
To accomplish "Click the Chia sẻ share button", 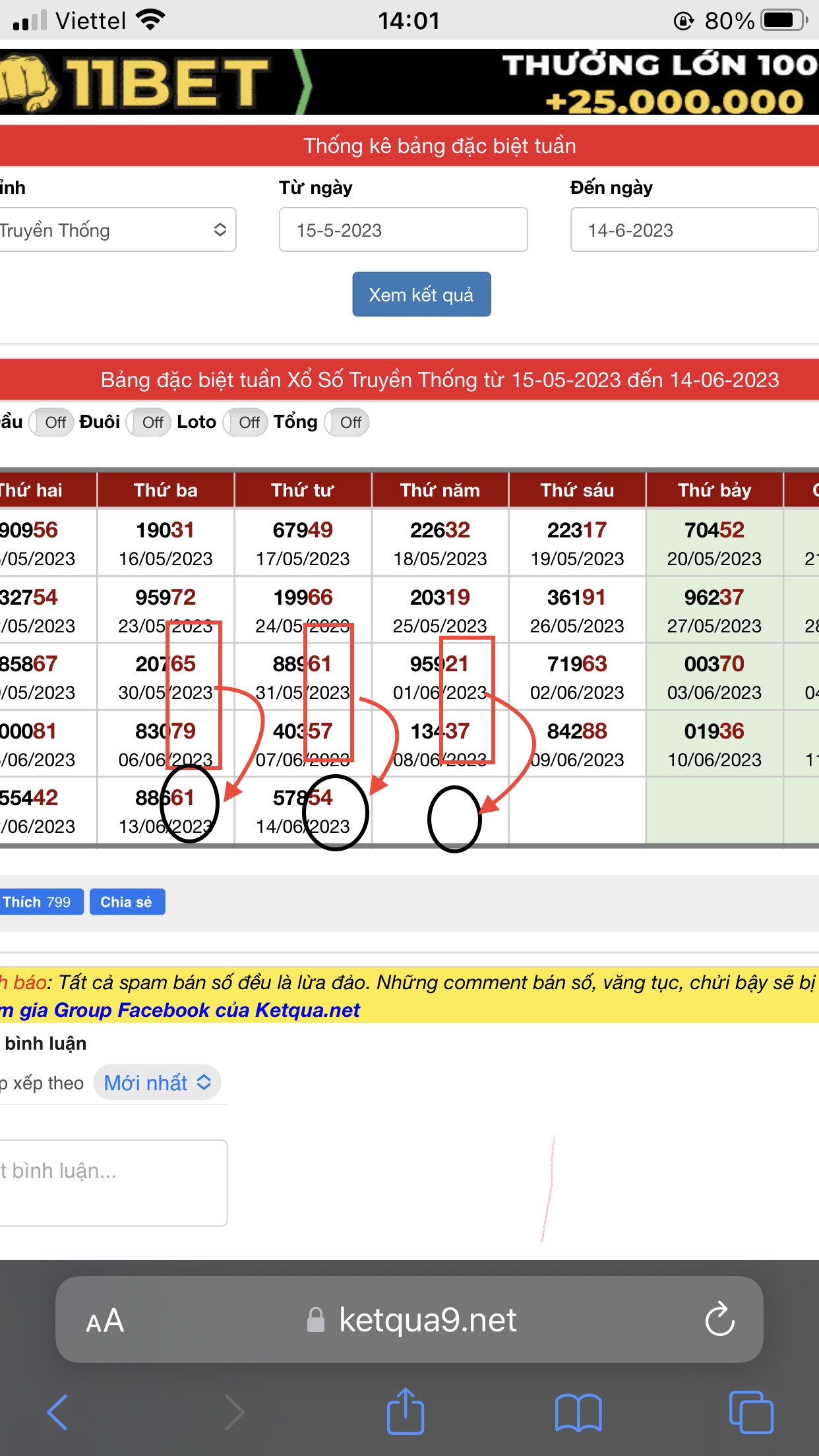I will tap(127, 902).
